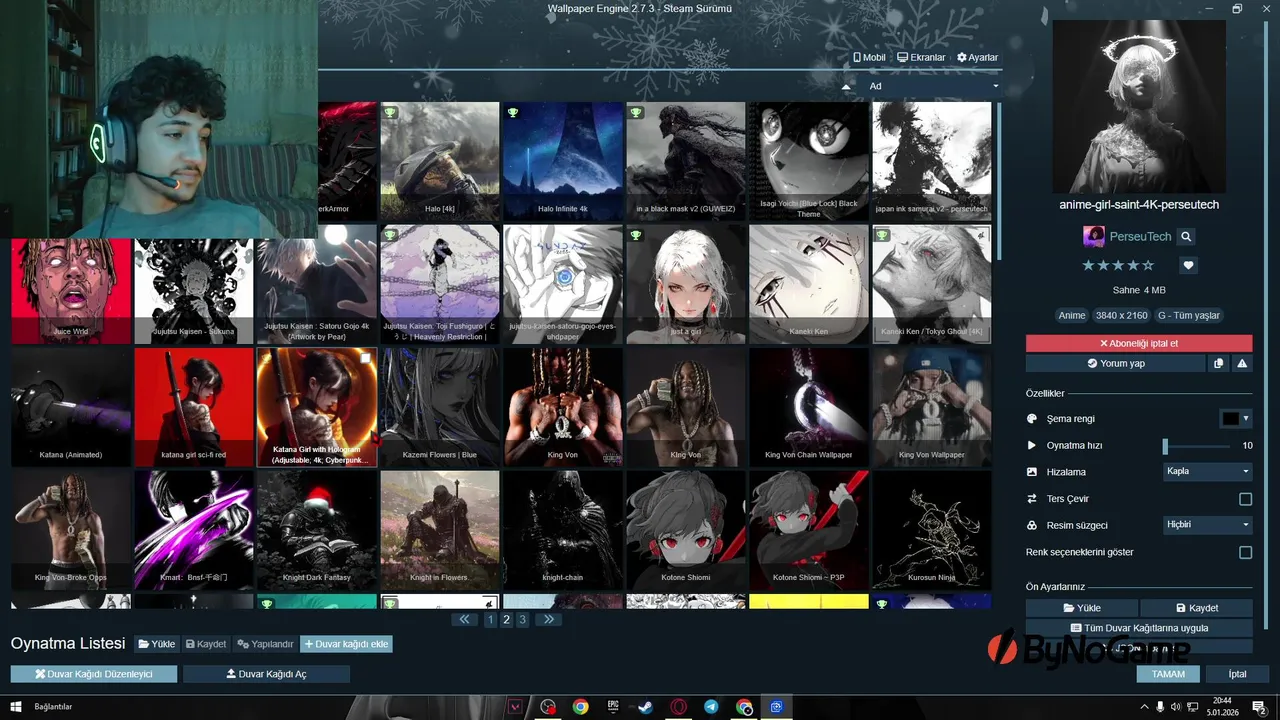
Task: Mark the wallpaper as favorite with the heart icon
Action: (1188, 266)
